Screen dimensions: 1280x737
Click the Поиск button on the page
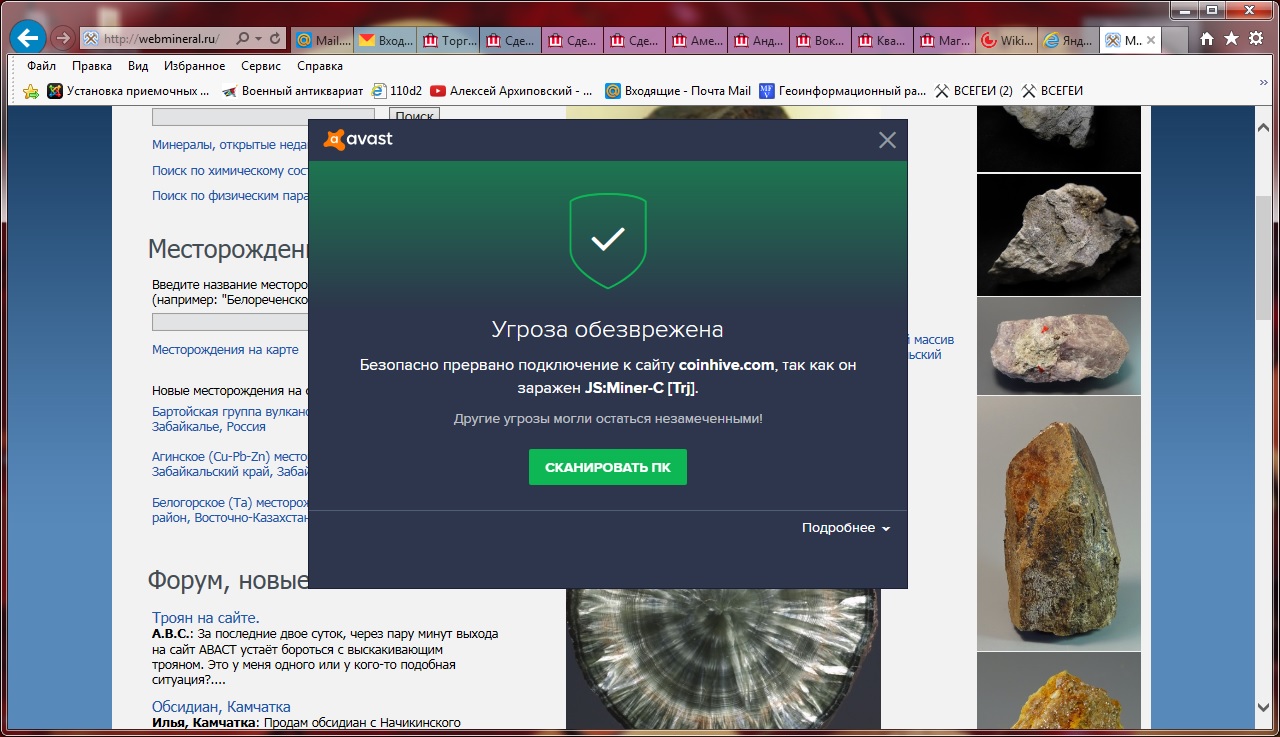pyautogui.click(x=414, y=116)
